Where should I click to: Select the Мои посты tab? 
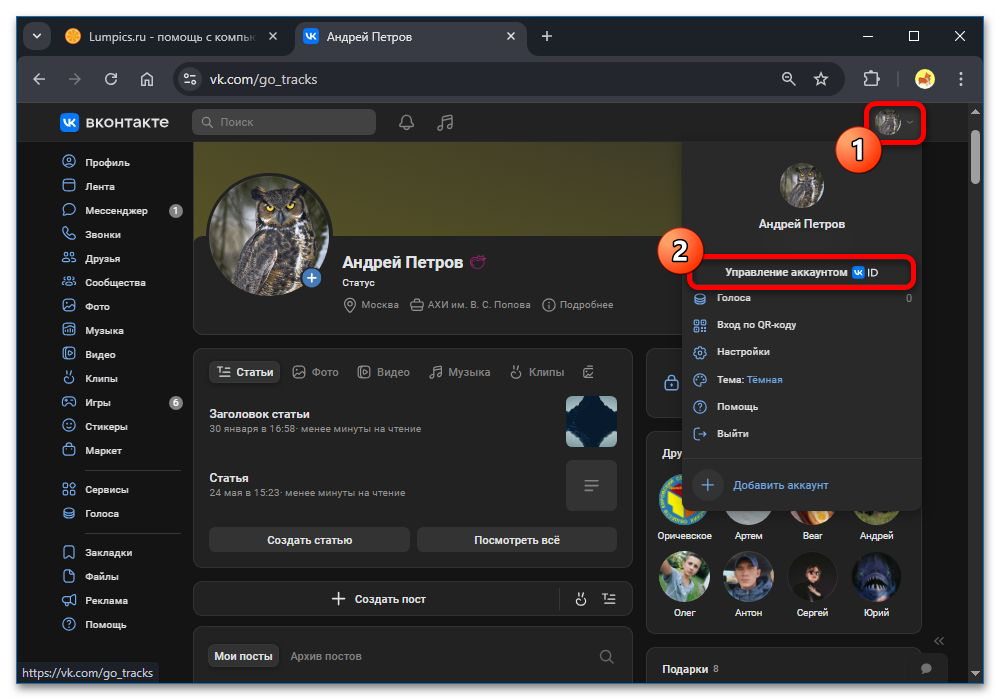(243, 656)
